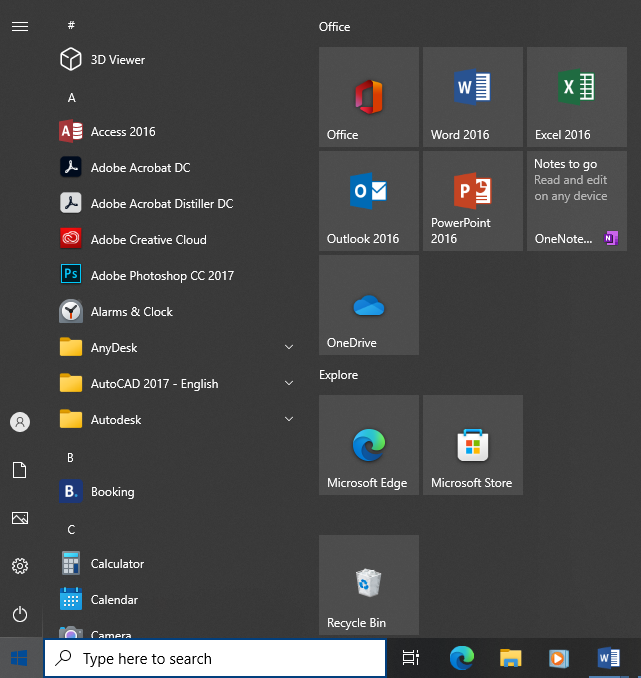Expand the Autodesk folder chevron
Screen dimensions: 641x678
289,419
